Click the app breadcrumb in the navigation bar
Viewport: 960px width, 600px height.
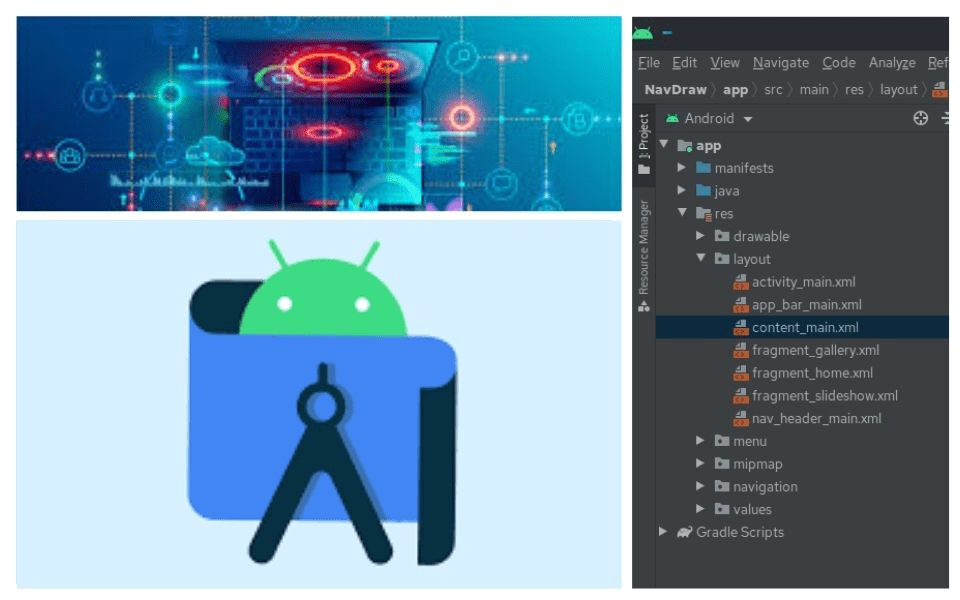tap(733, 90)
